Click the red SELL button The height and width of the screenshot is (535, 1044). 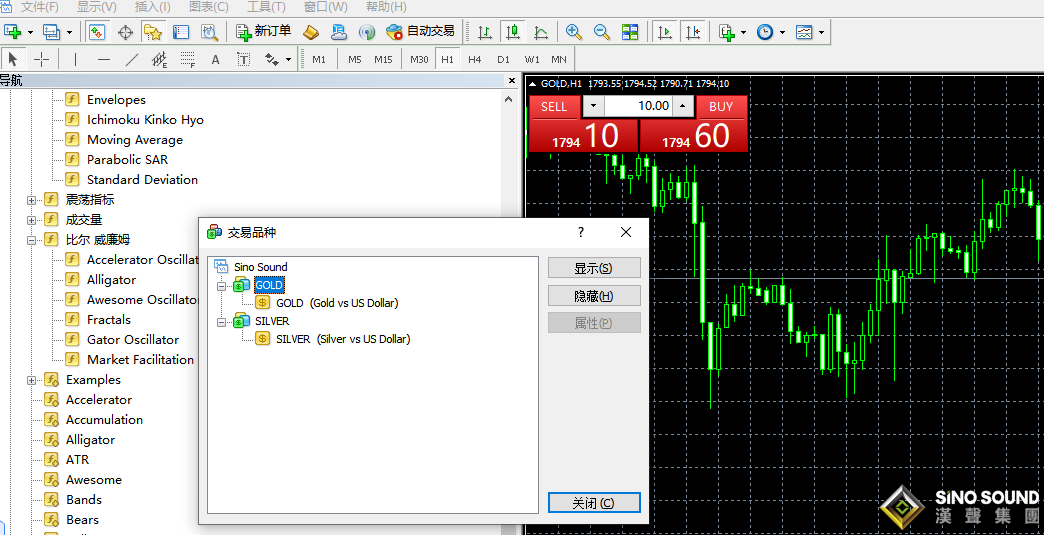554,106
